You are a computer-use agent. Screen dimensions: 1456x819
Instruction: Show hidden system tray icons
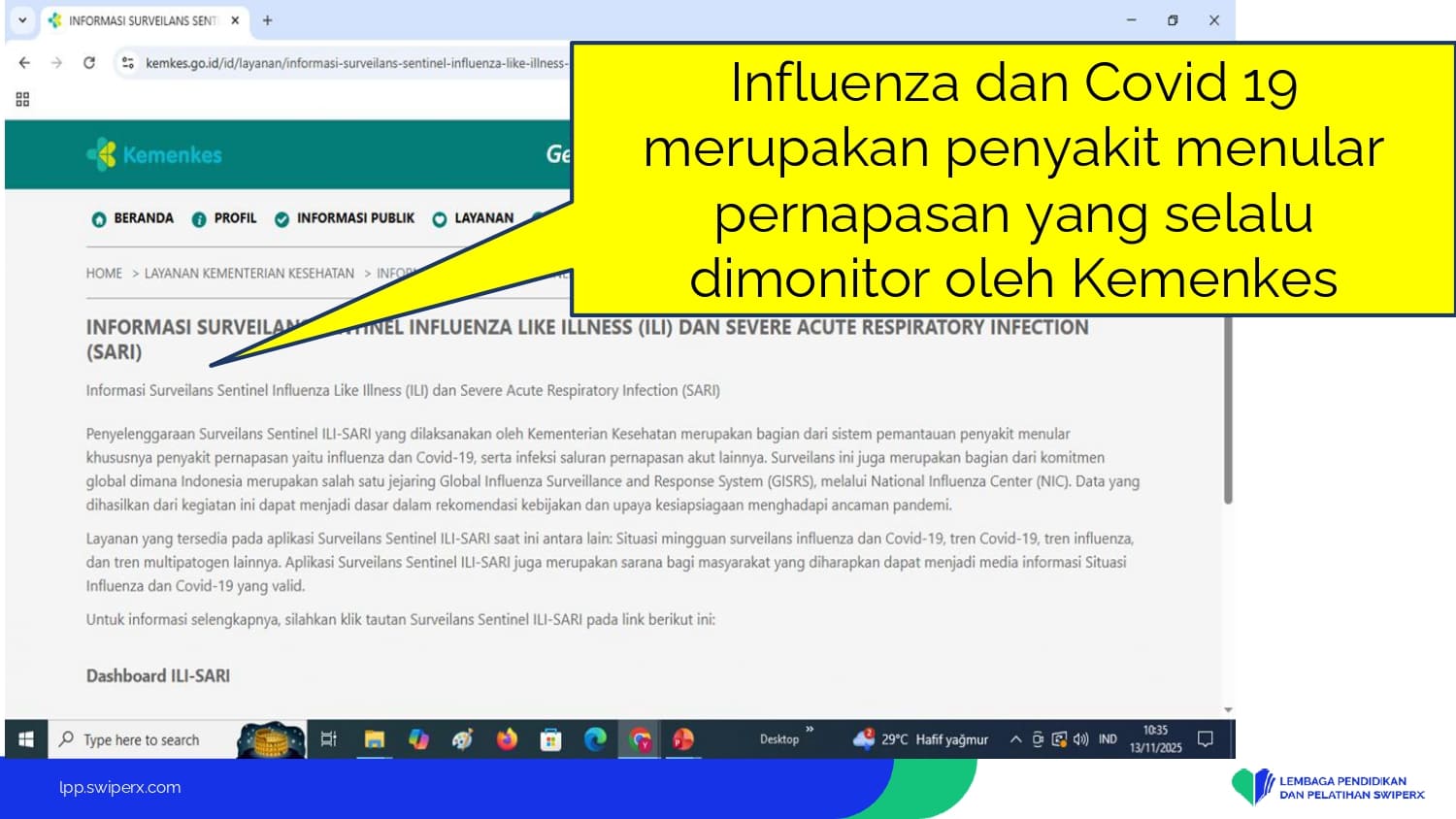point(1015,739)
